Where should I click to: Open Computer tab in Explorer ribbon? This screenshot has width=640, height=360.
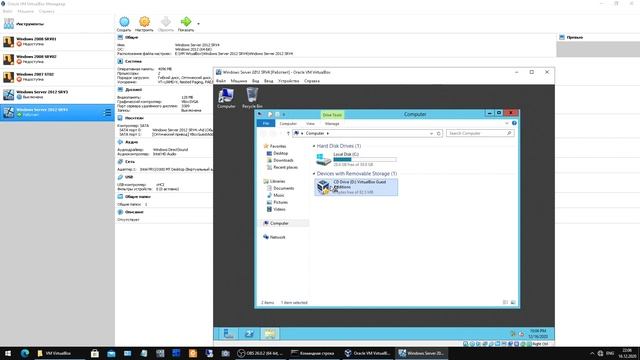coord(288,123)
